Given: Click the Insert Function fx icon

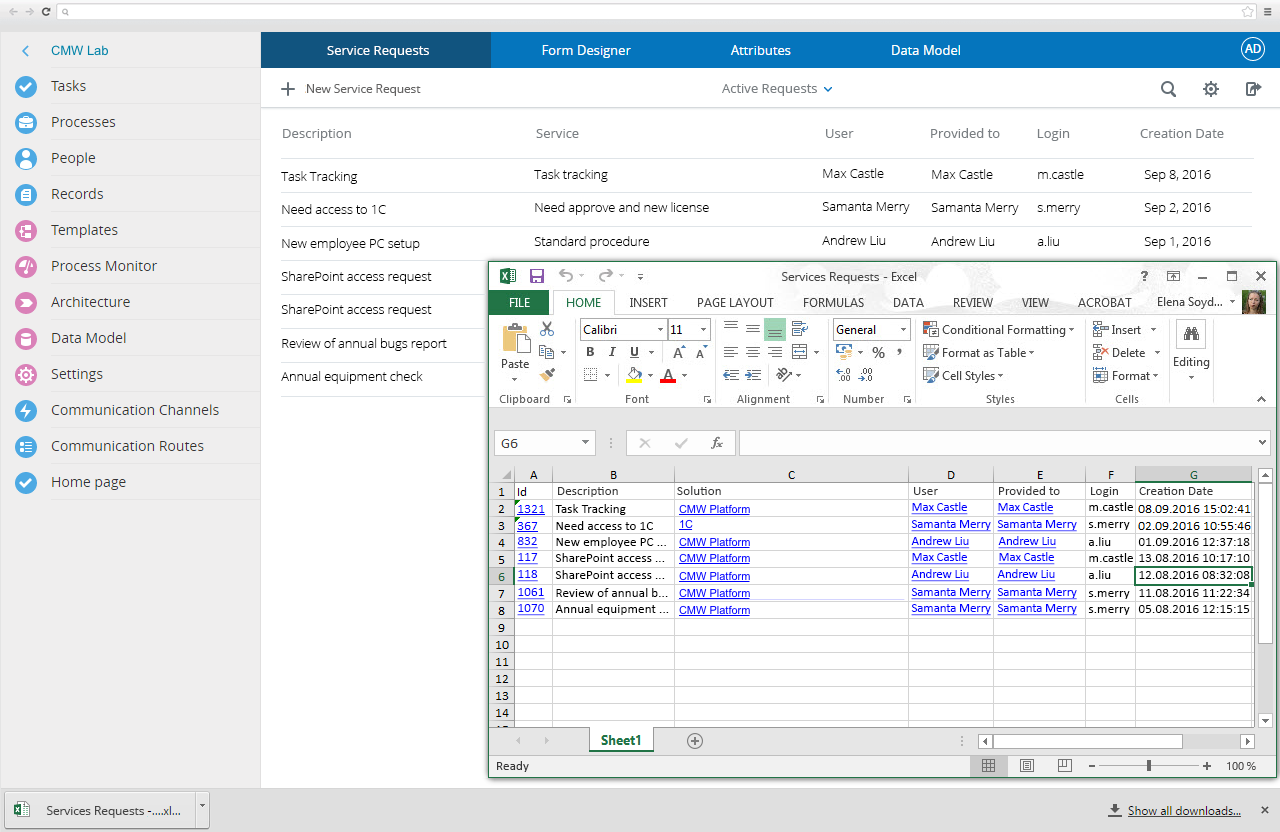Looking at the screenshot, I should click(716, 443).
